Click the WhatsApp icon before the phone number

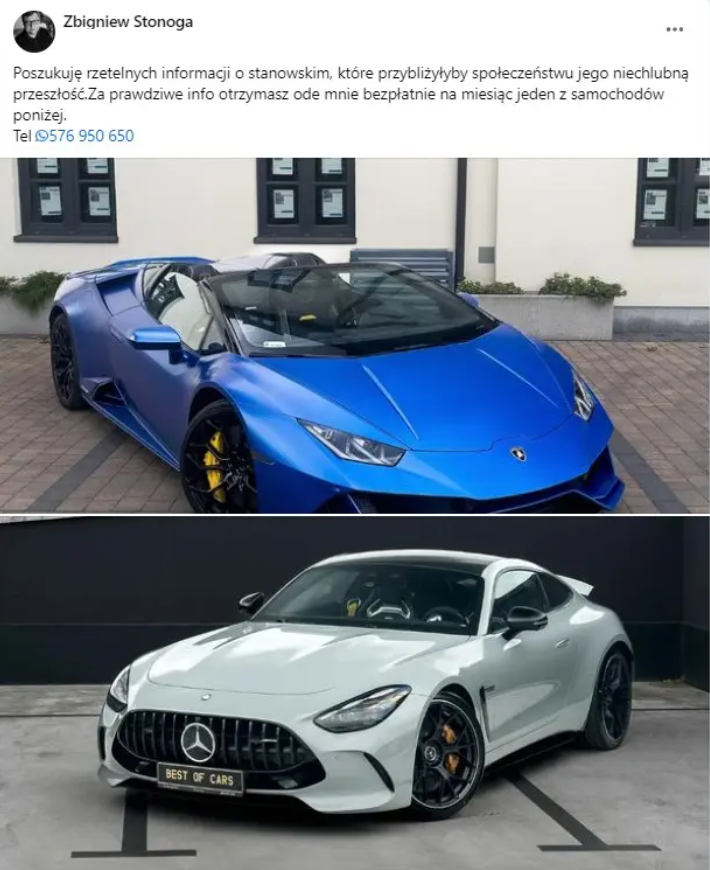(x=42, y=136)
